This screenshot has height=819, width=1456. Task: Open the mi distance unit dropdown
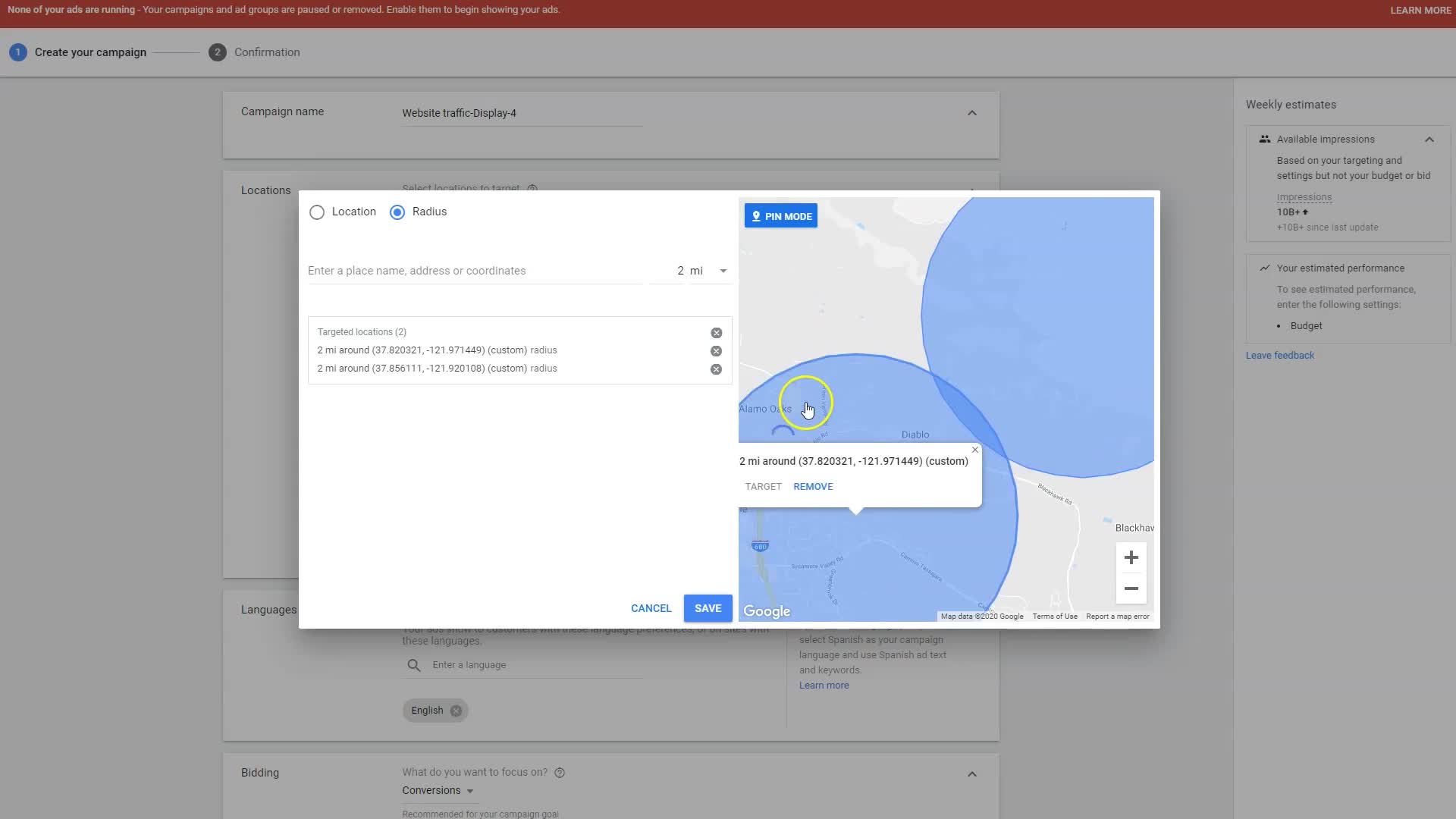[711, 271]
